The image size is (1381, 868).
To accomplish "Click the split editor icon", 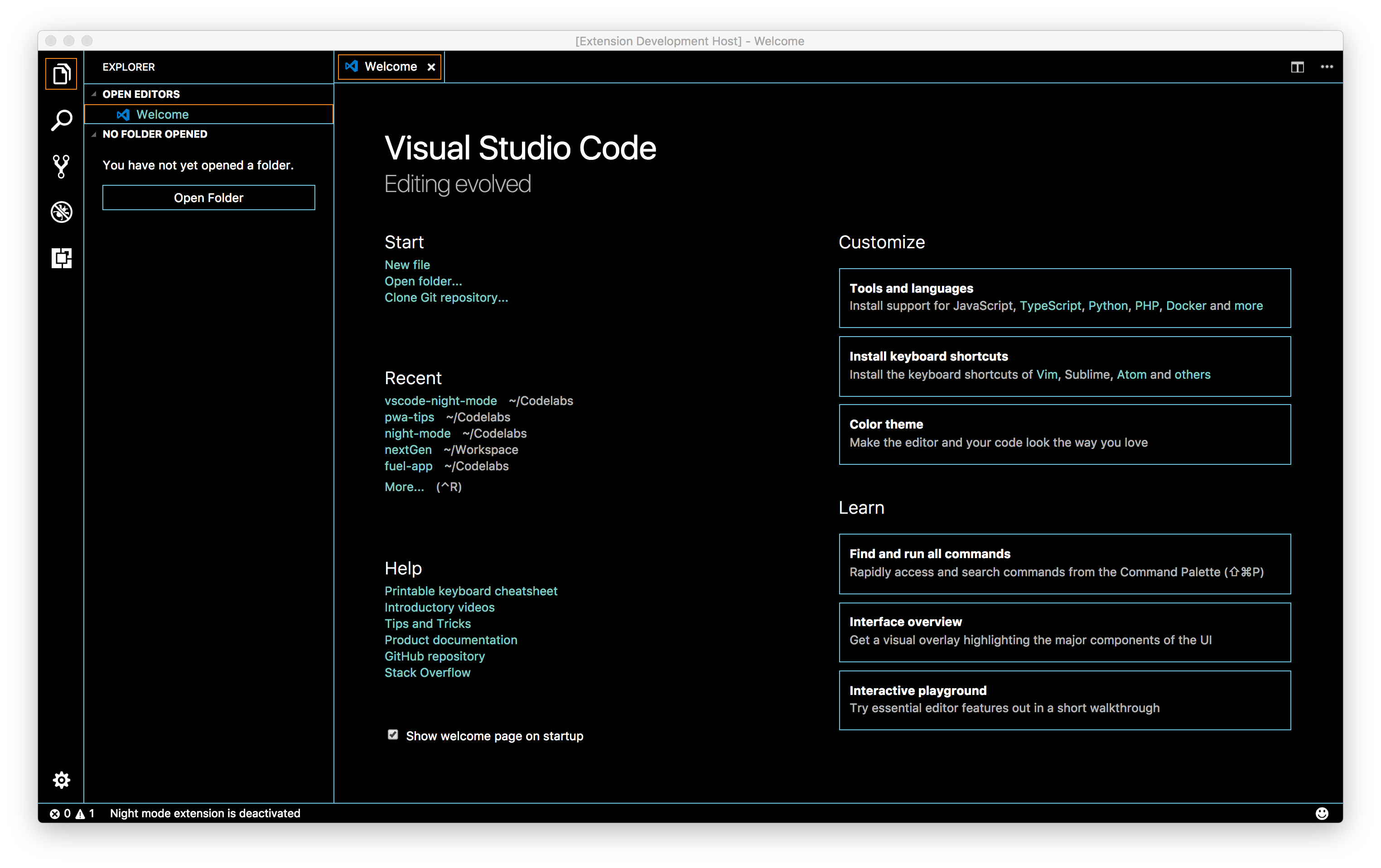I will [1297, 67].
